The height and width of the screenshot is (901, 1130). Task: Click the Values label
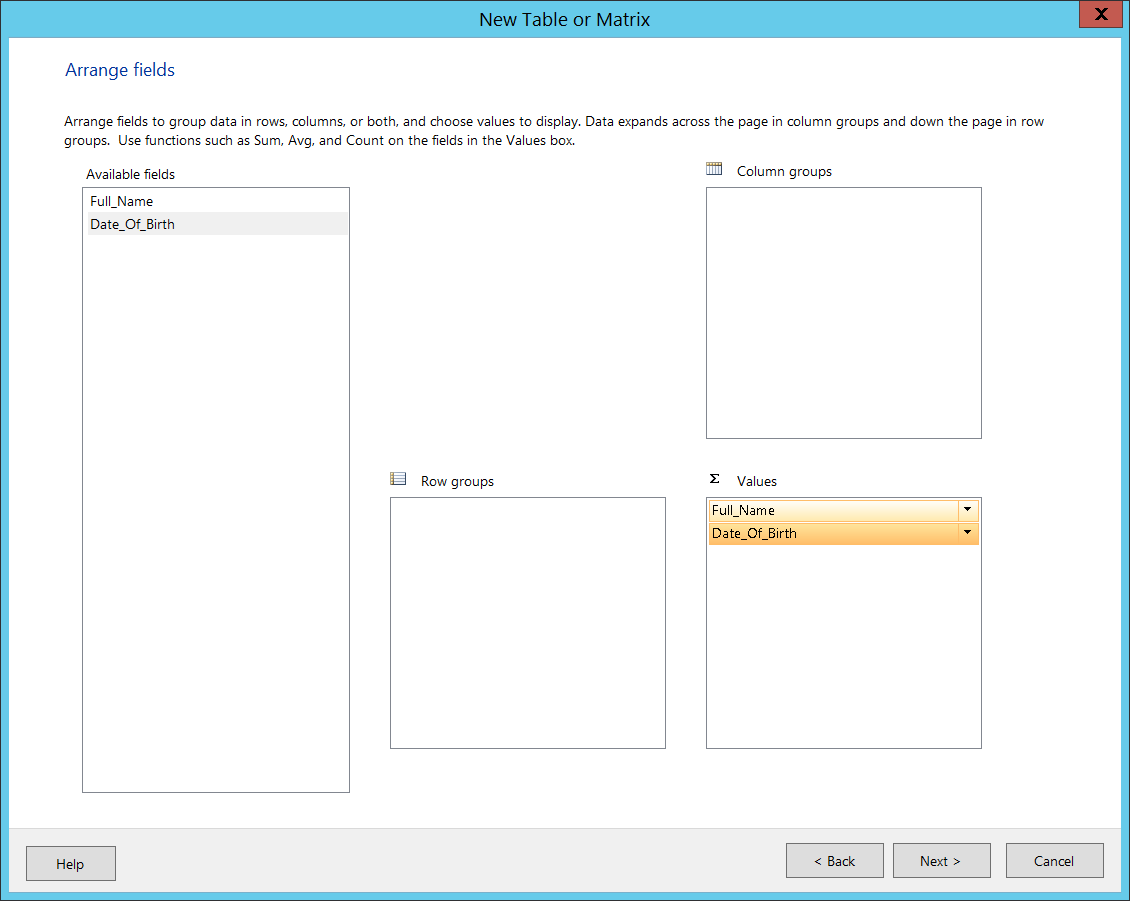tap(756, 481)
